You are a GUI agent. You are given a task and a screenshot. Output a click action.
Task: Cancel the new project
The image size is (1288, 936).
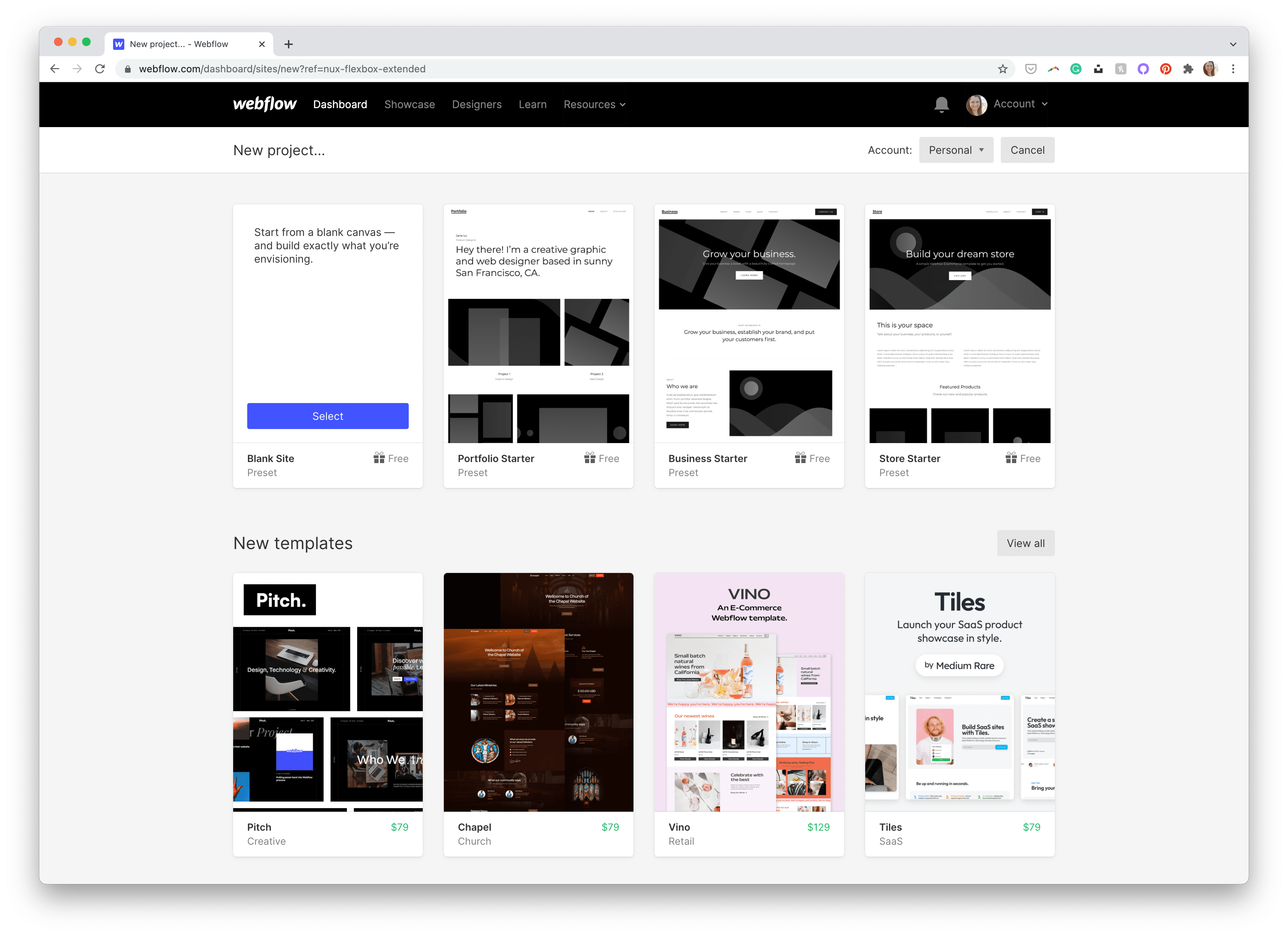1027,150
